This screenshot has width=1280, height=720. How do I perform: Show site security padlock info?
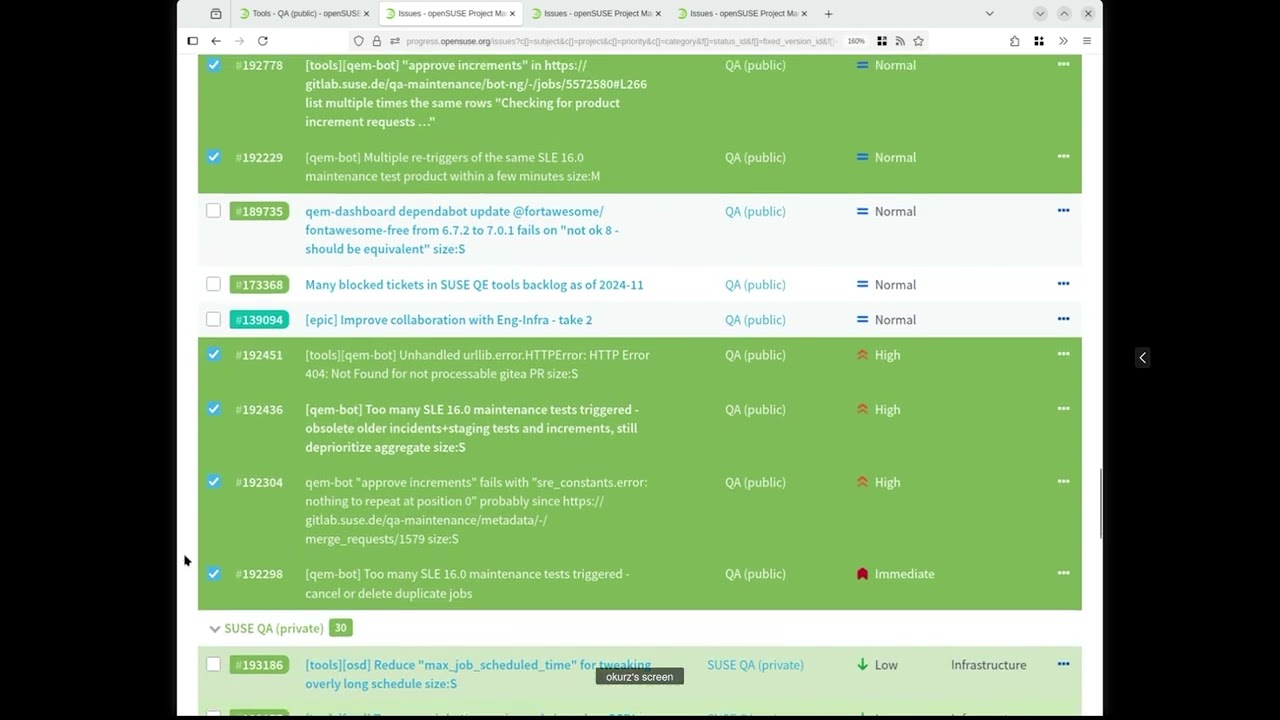click(x=377, y=41)
